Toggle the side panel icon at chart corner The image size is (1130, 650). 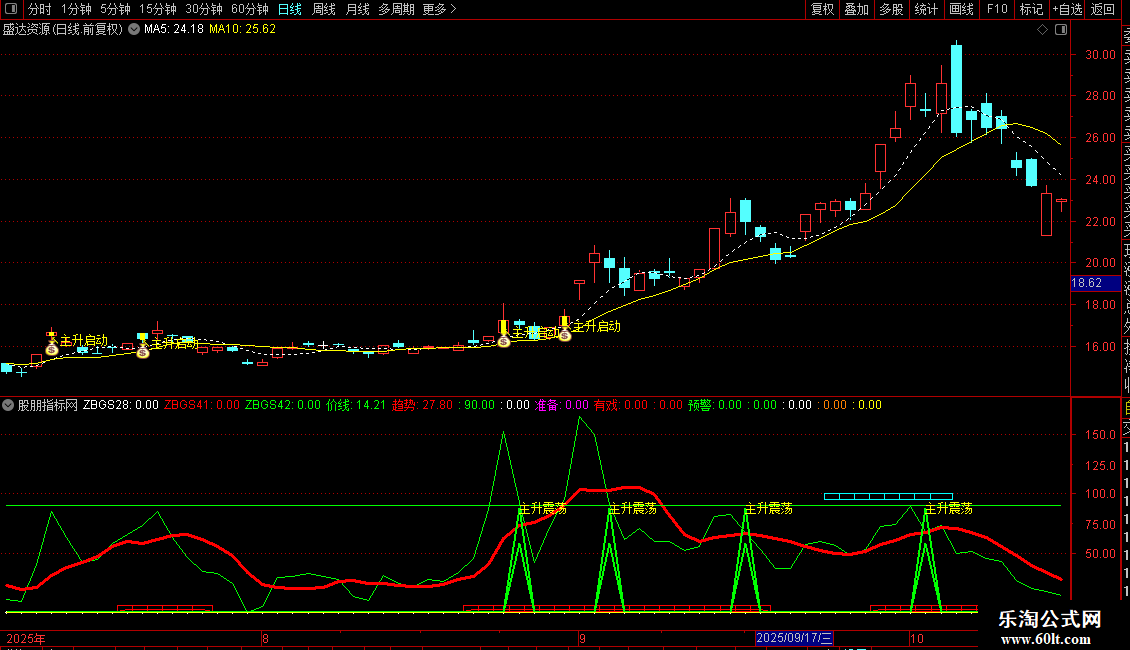click(x=1061, y=29)
